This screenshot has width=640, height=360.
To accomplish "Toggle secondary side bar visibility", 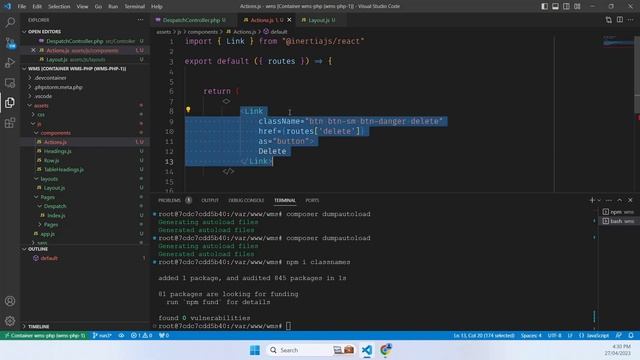I will (567, 6).
